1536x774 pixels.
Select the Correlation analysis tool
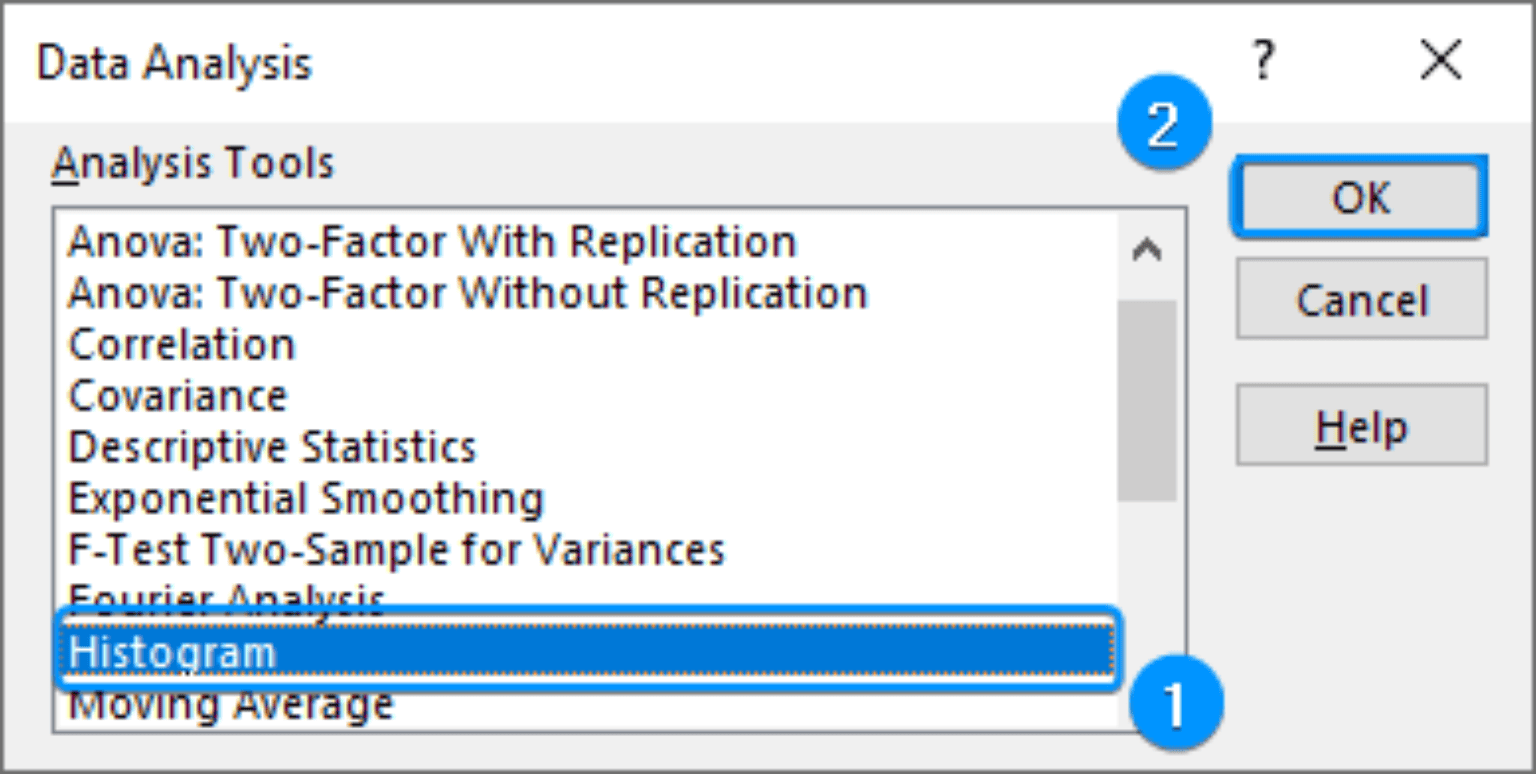click(x=182, y=345)
